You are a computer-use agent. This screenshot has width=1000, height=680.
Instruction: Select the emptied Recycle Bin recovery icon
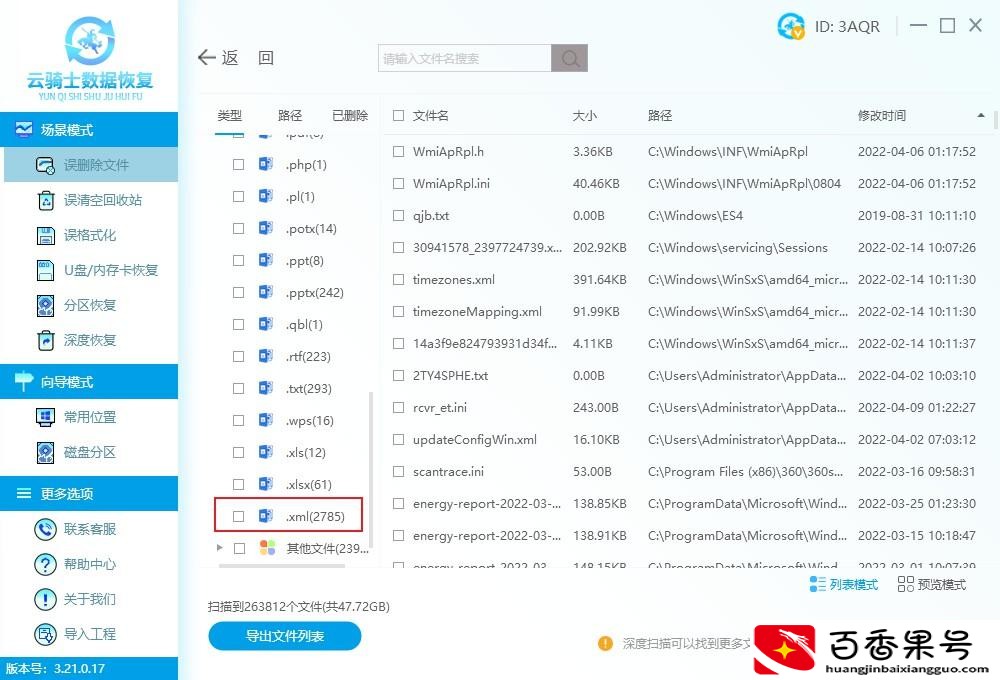[46, 200]
